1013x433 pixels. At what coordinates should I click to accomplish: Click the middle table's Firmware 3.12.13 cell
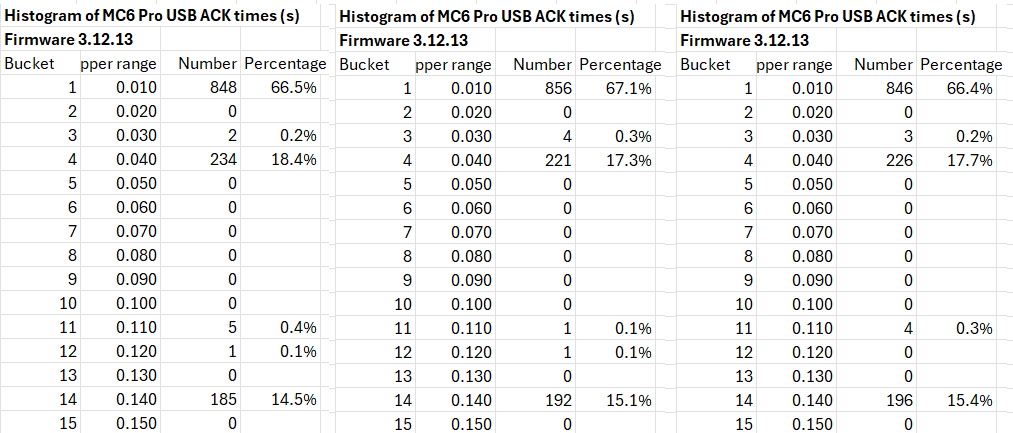coord(403,41)
